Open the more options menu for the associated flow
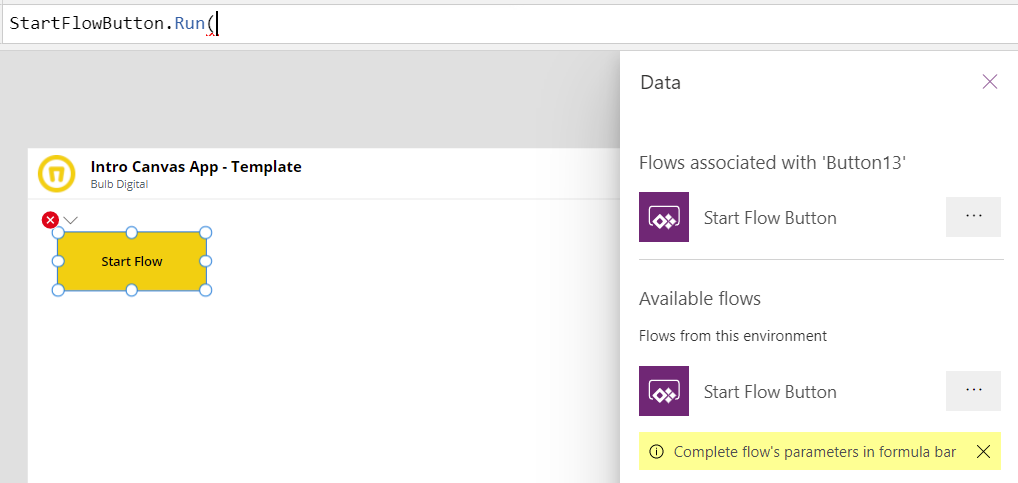Viewport: 1018px width, 483px height. point(973,217)
